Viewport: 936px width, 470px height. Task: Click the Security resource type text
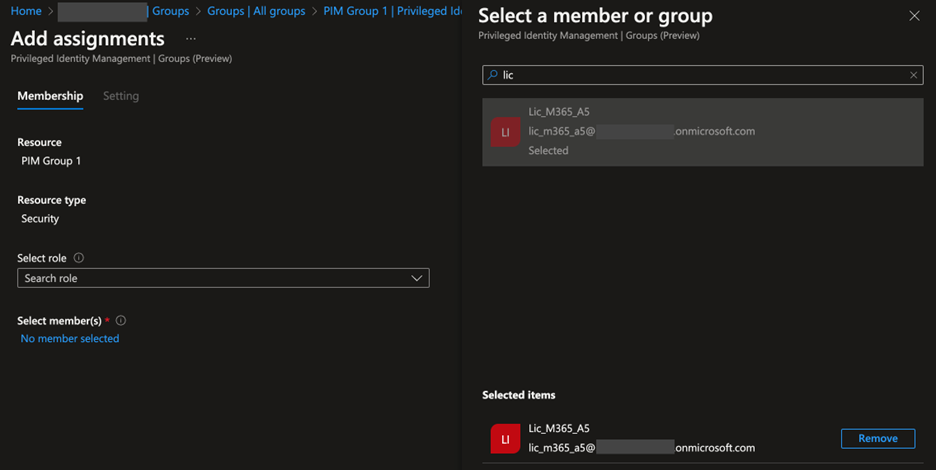pyautogui.click(x=40, y=219)
